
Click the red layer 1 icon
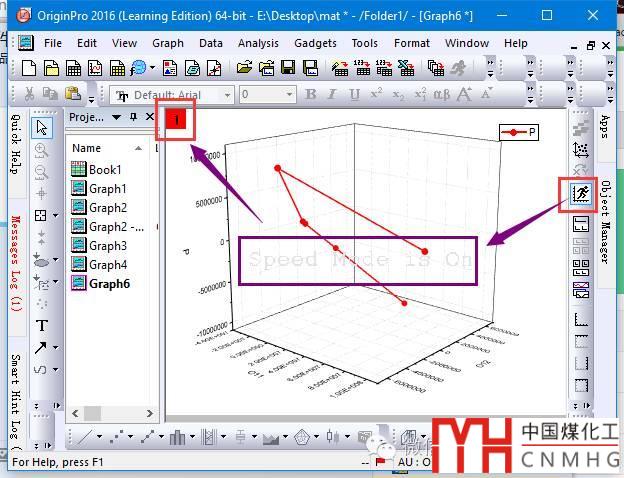click(178, 120)
